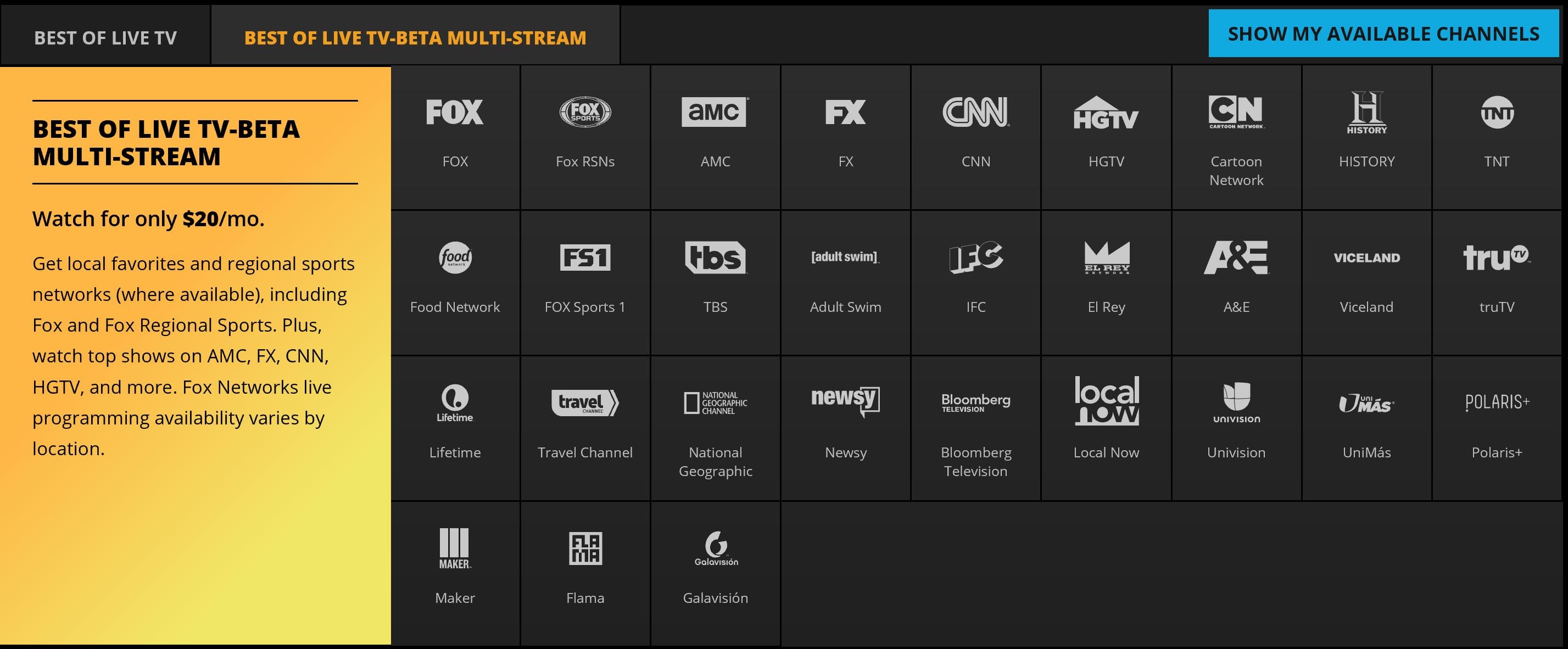Select the Travel Channel logo
The height and width of the screenshot is (649, 1568).
click(x=584, y=403)
